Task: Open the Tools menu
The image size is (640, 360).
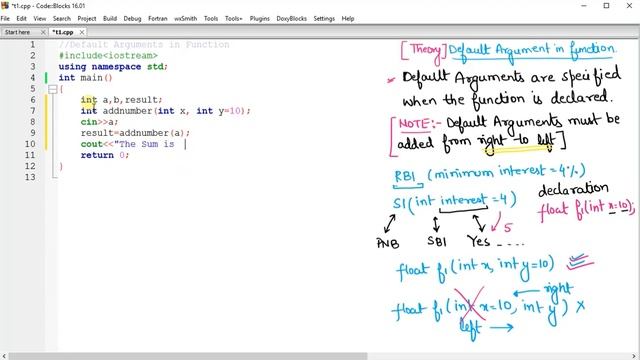Action: [x=211, y=18]
